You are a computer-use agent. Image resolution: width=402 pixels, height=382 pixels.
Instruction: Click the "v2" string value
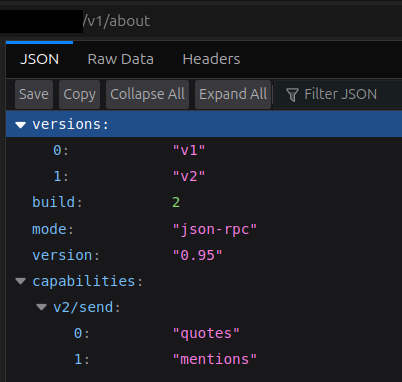click(x=189, y=176)
